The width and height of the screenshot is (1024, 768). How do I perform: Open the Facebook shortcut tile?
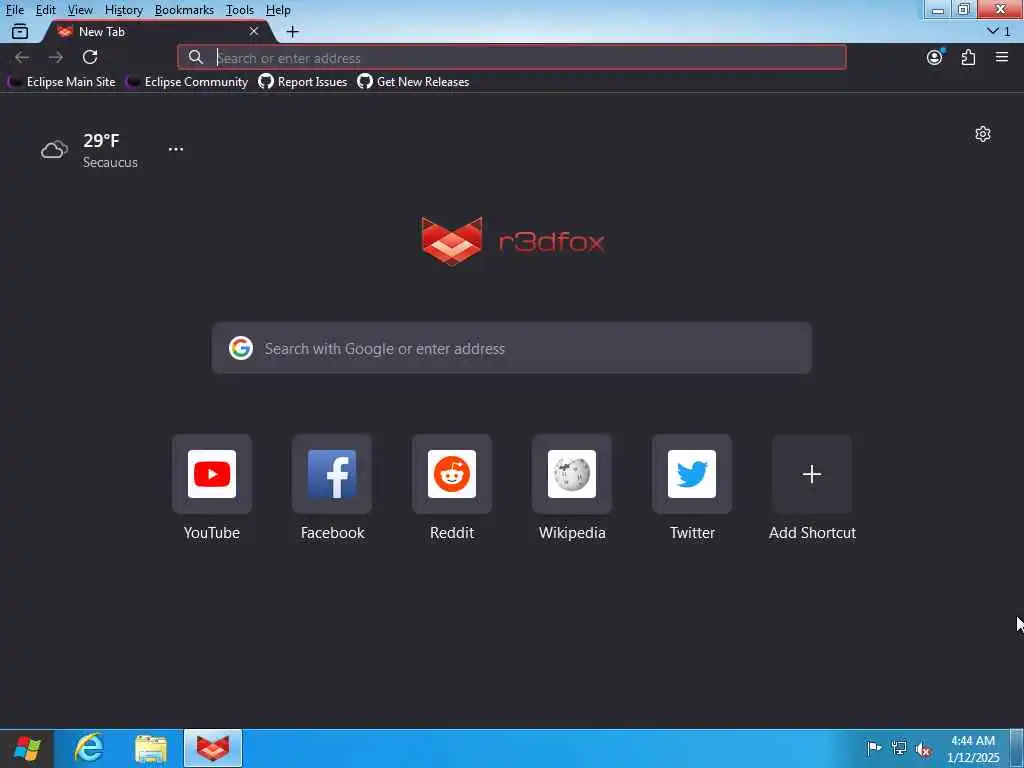coord(332,474)
